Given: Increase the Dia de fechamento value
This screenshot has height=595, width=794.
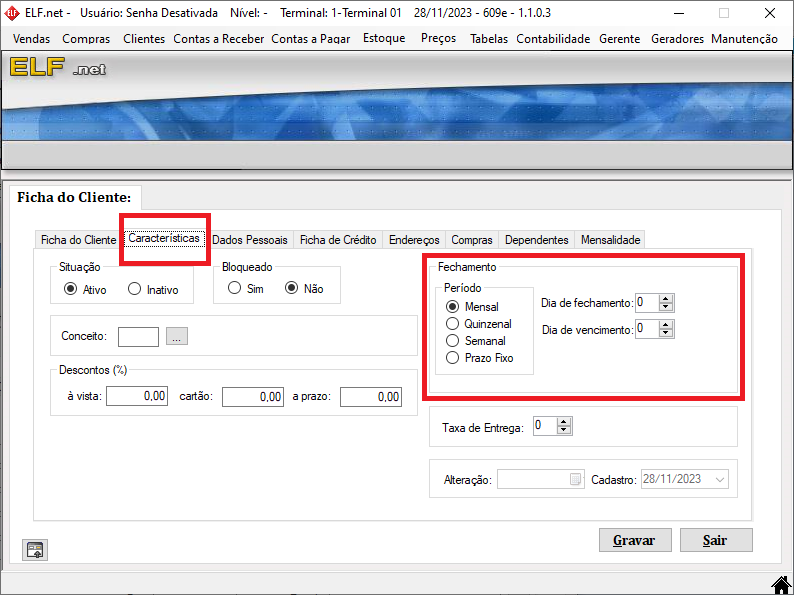Looking at the screenshot, I should pyautogui.click(x=666, y=299).
